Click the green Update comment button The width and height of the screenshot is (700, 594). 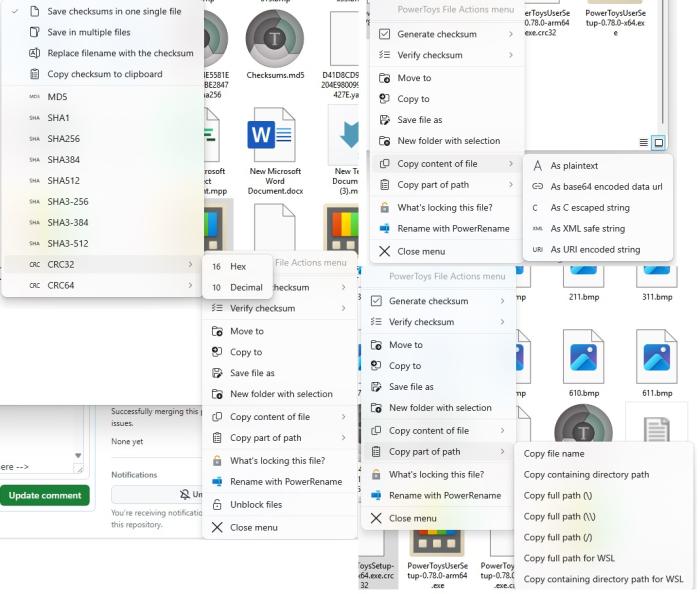45,496
